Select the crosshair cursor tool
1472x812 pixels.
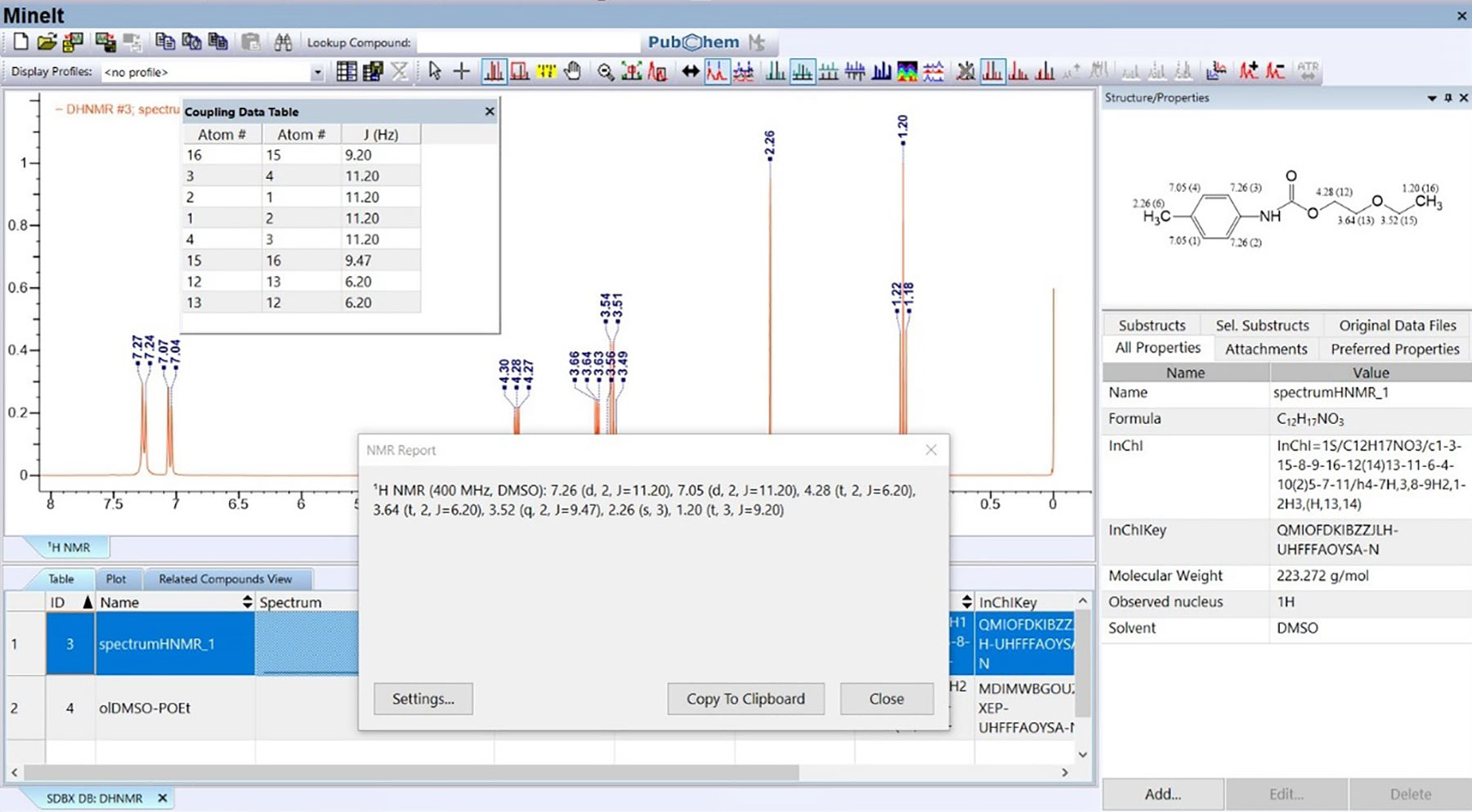click(x=462, y=72)
